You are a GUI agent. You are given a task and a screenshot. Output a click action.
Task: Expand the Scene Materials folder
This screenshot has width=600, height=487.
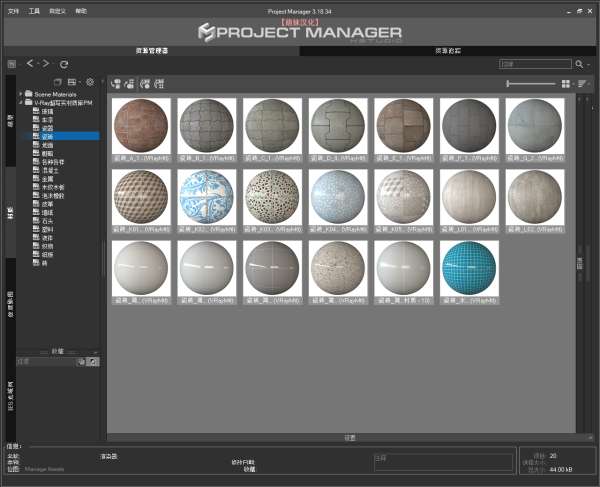pyautogui.click(x=21, y=94)
